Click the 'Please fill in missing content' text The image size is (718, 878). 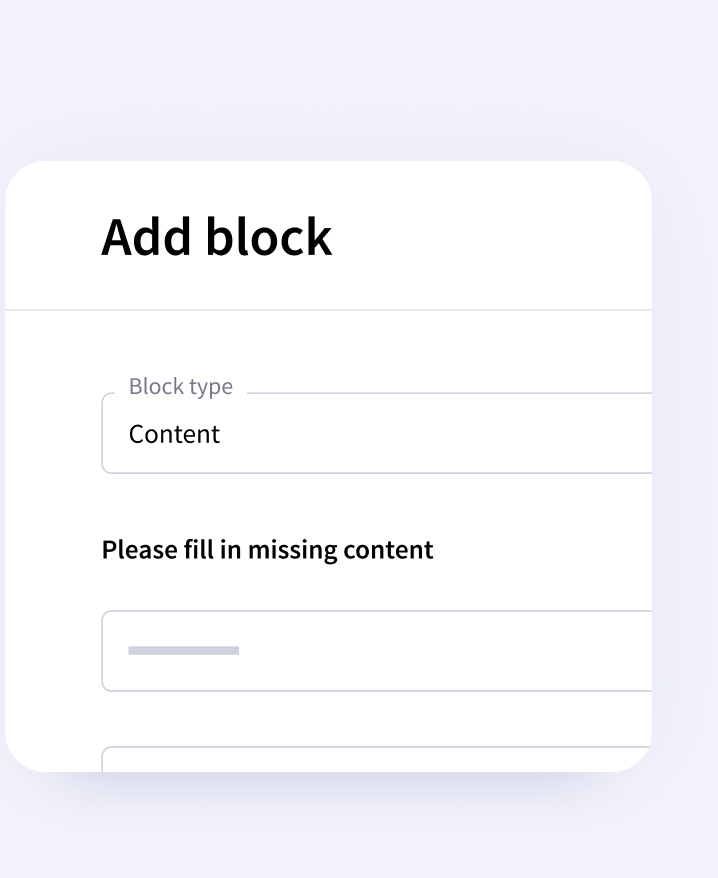click(267, 550)
